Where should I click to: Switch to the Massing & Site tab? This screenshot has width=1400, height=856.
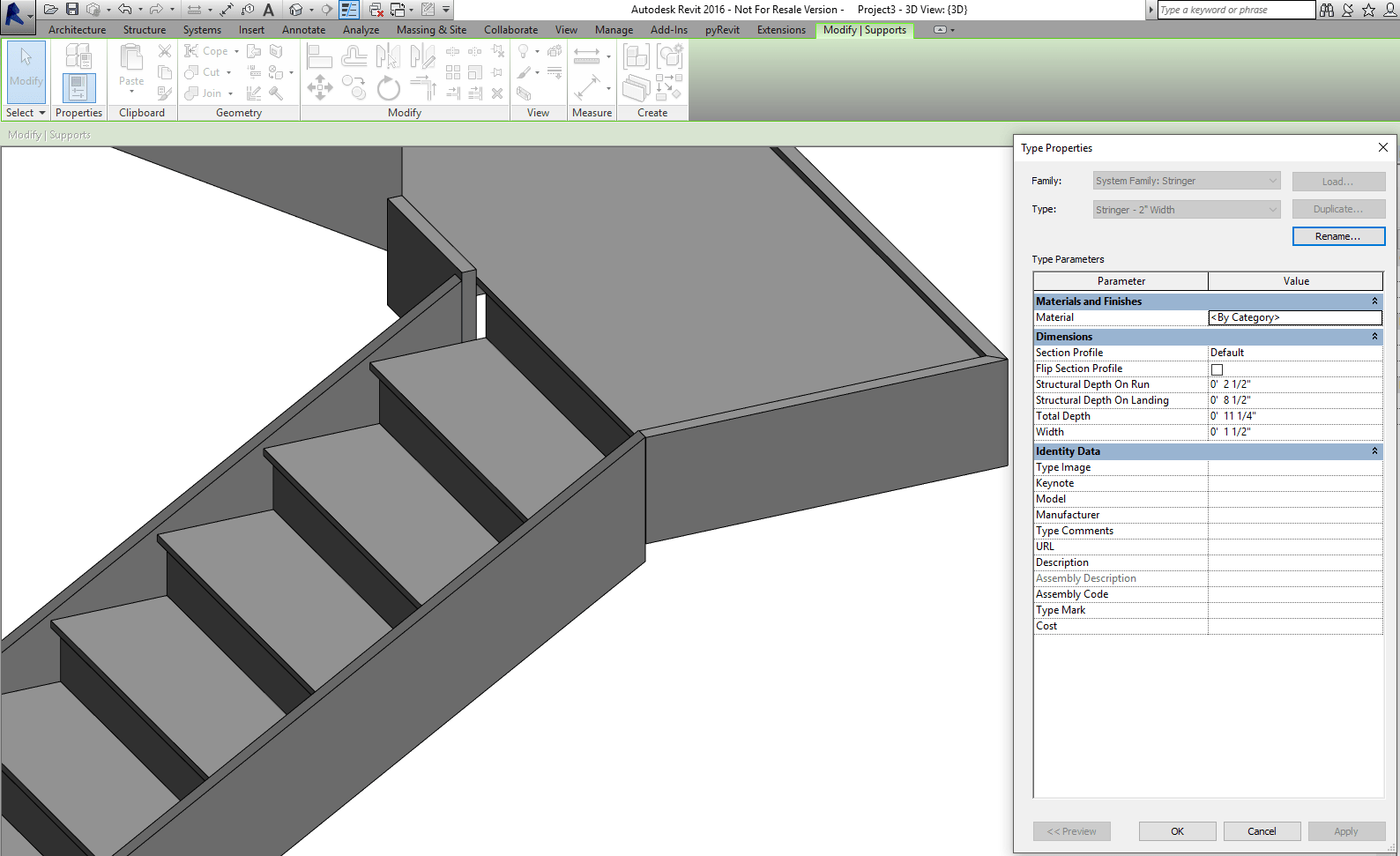(x=431, y=30)
